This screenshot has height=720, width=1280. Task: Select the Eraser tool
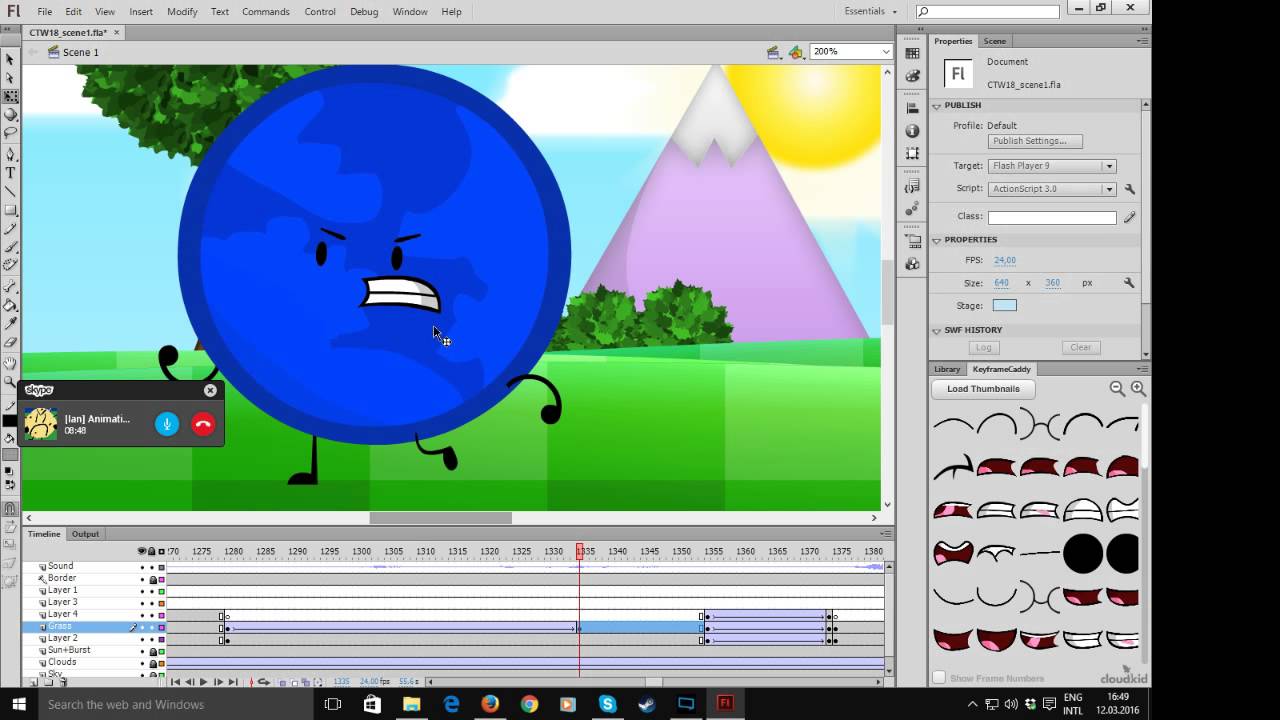10,342
